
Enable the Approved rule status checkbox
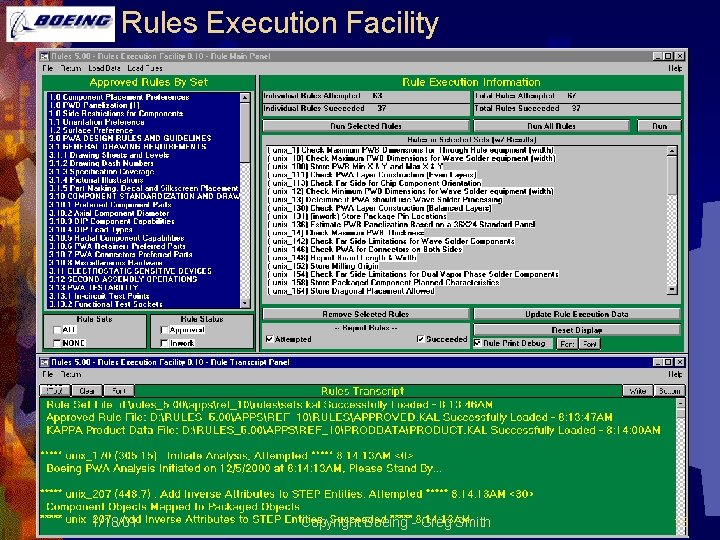[x=164, y=330]
